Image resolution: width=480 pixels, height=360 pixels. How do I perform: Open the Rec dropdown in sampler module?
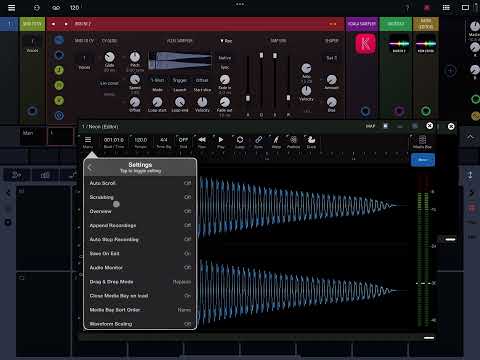(x=226, y=41)
